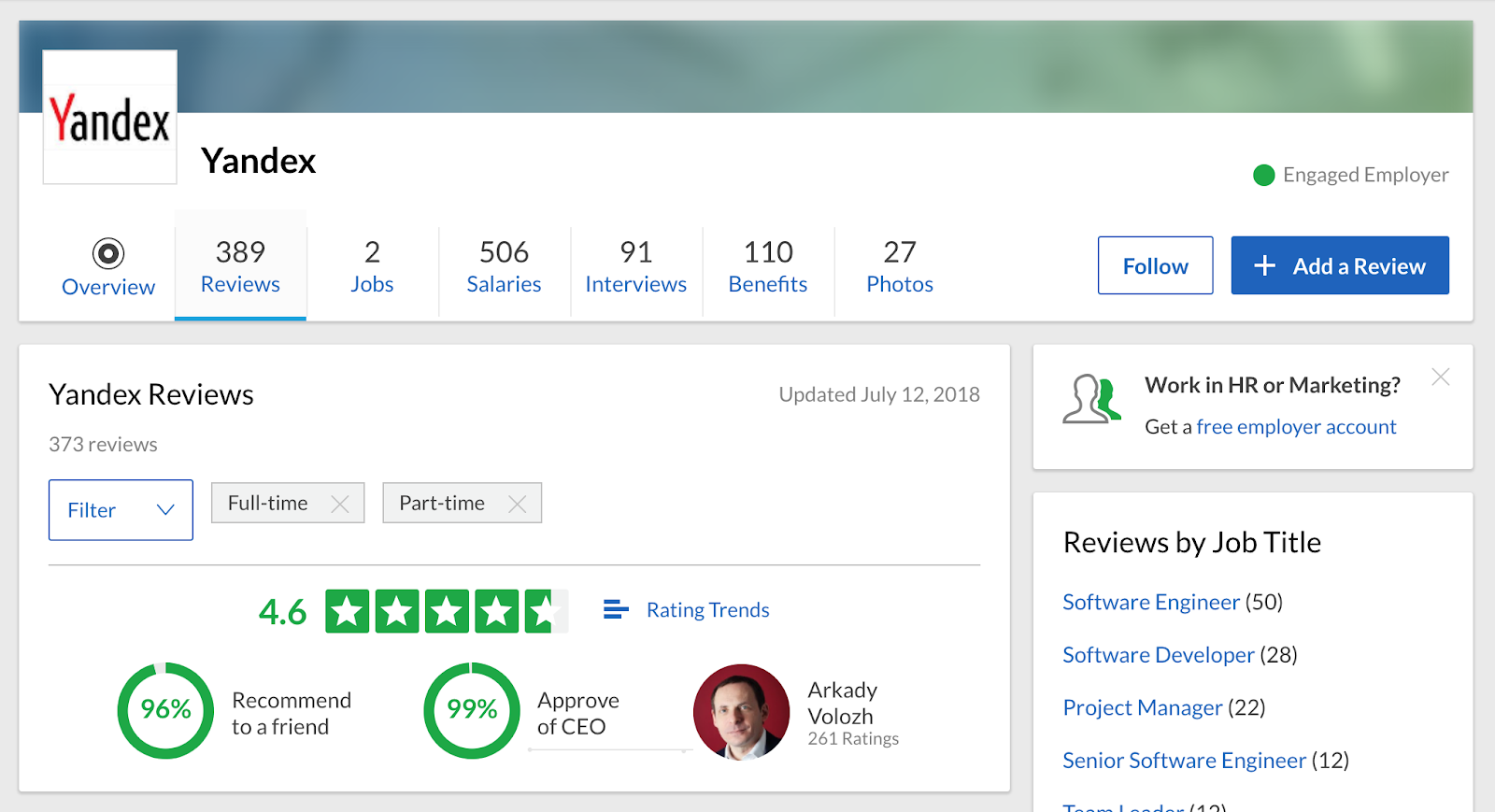The width and height of the screenshot is (1495, 812).
Task: Select Project Manager reviews link
Action: (1142, 708)
